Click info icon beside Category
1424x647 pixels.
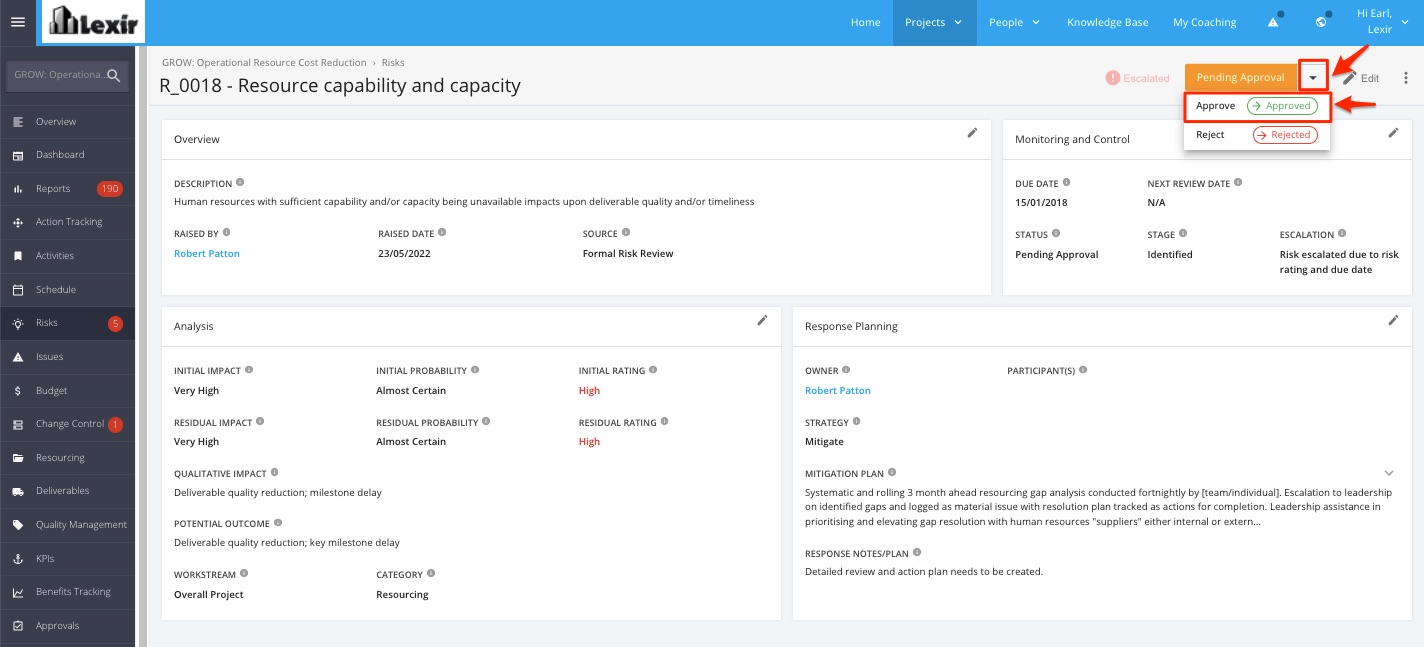point(431,574)
